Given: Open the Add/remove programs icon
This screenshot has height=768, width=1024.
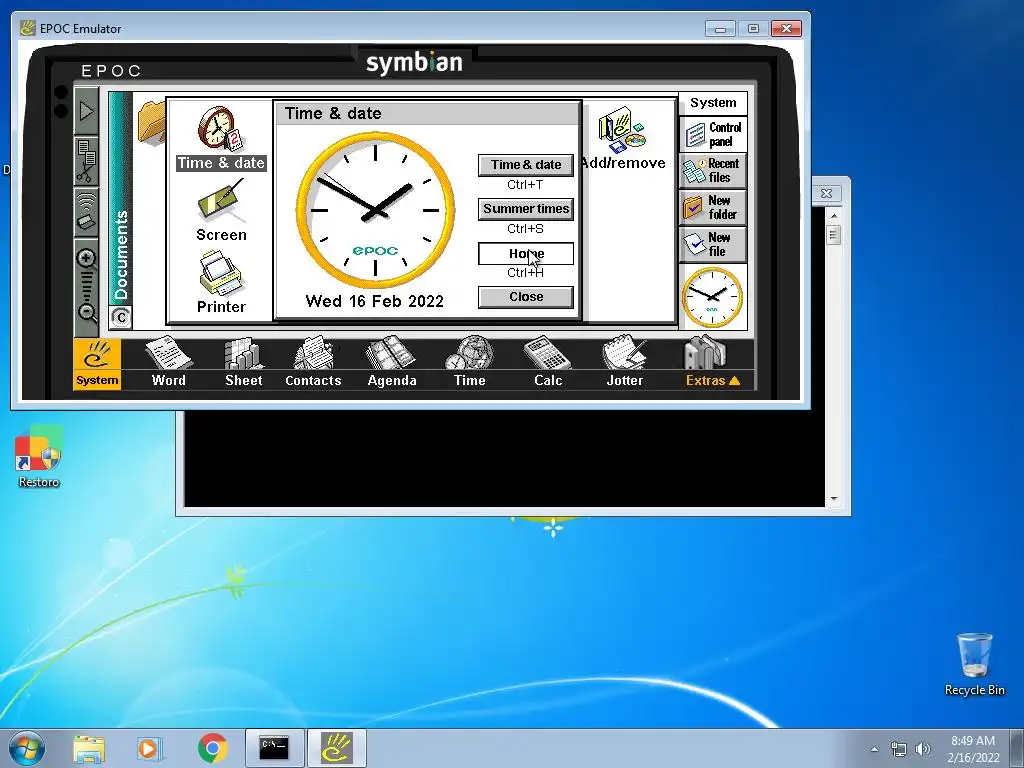Looking at the screenshot, I should (622, 138).
